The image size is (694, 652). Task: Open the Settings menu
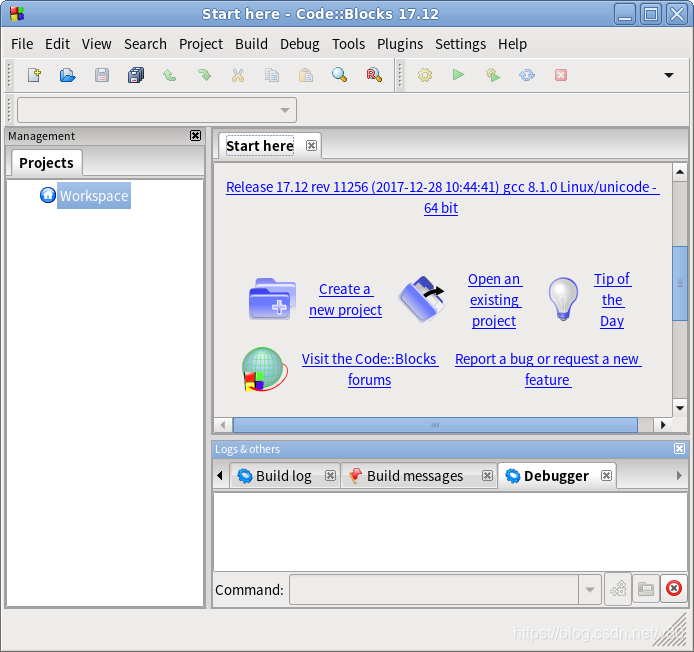[460, 44]
